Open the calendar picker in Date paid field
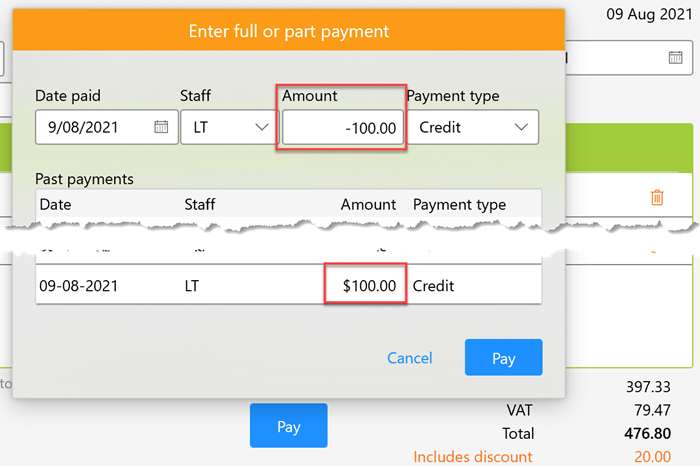This screenshot has height=466, width=700. pos(161,127)
